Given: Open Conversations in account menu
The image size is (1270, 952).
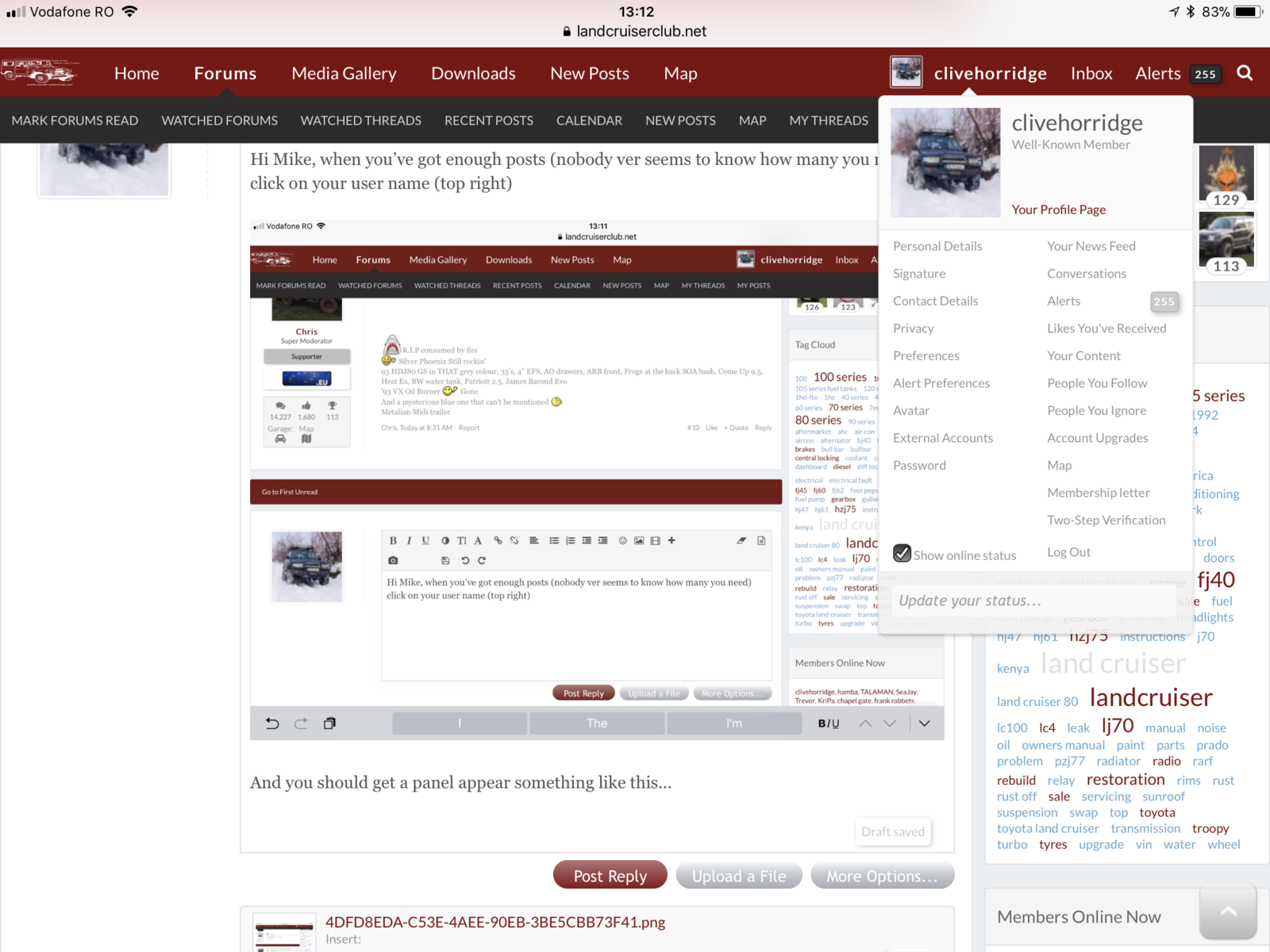Looking at the screenshot, I should 1087,274.
